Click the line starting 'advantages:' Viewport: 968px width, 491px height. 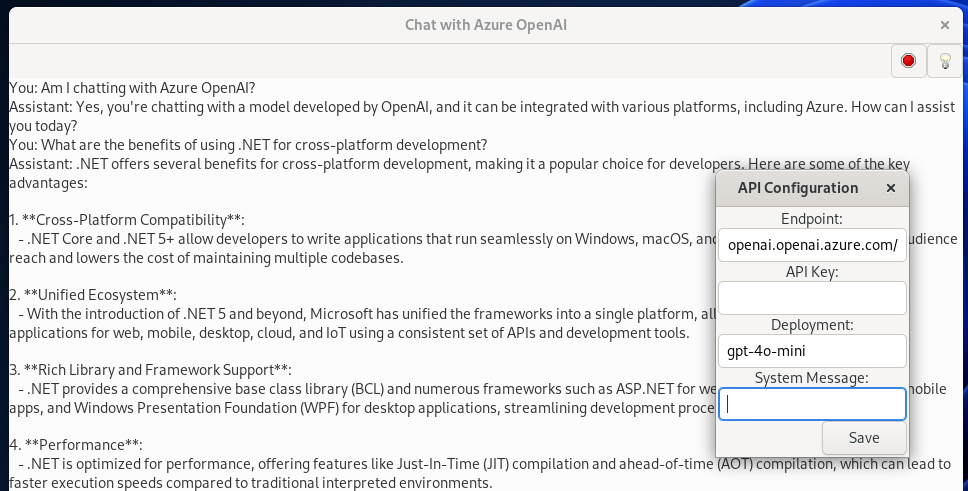(48, 183)
